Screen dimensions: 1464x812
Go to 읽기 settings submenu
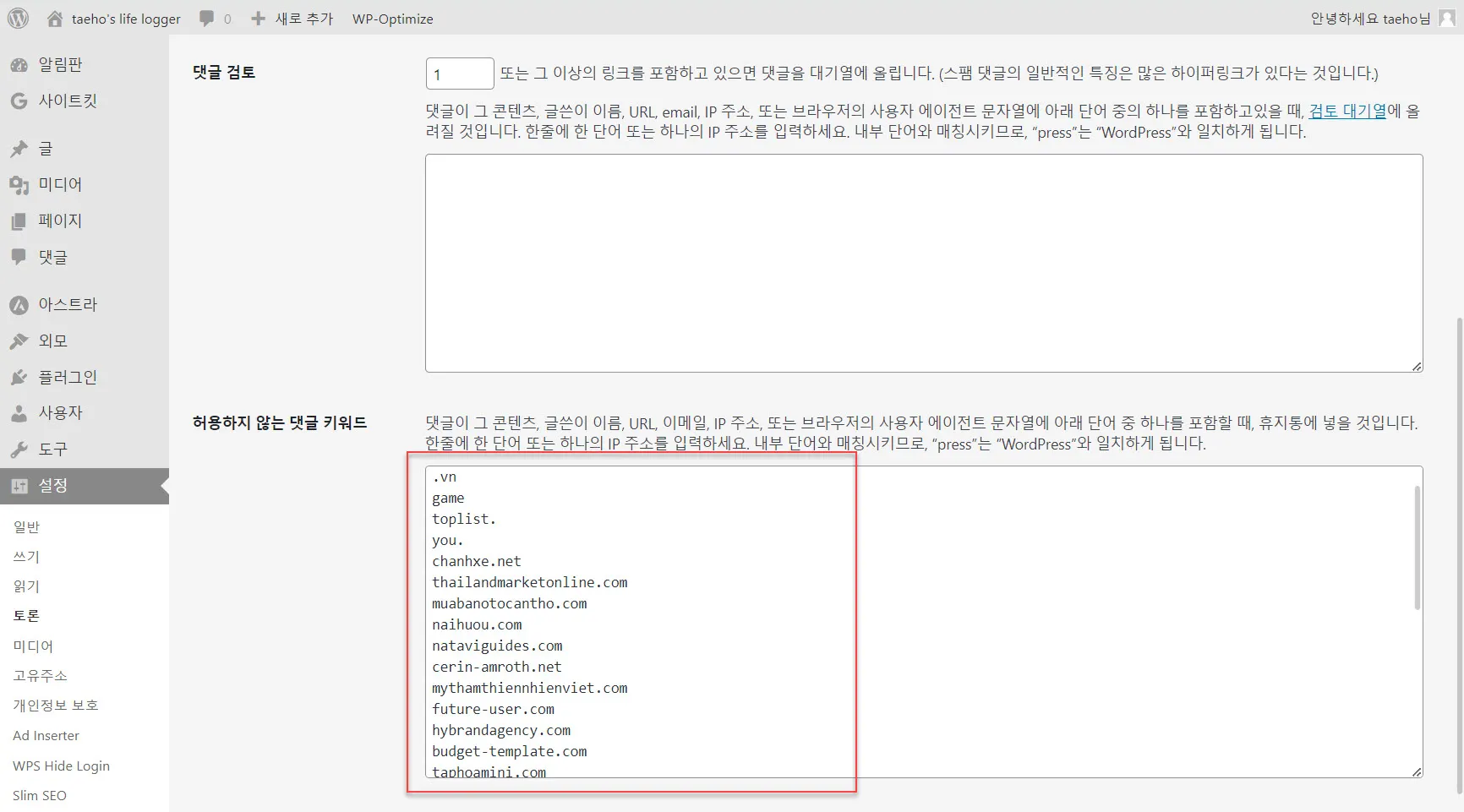tap(26, 586)
